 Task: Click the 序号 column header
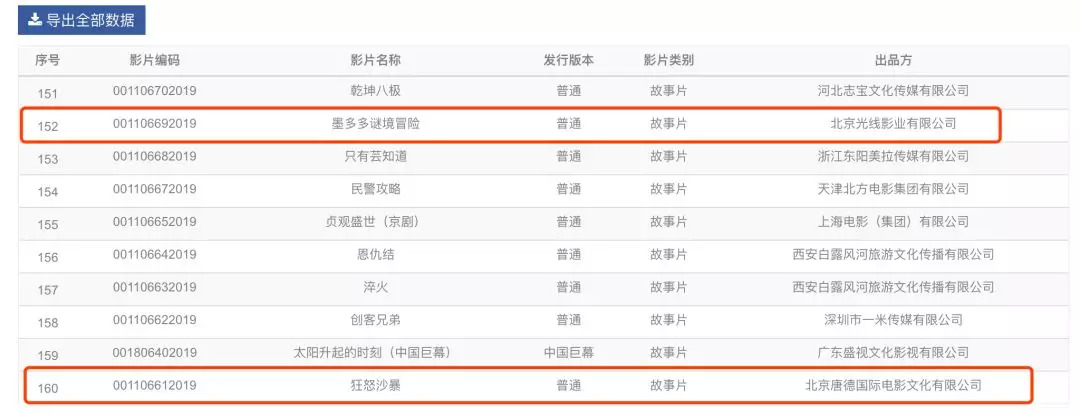(47, 60)
